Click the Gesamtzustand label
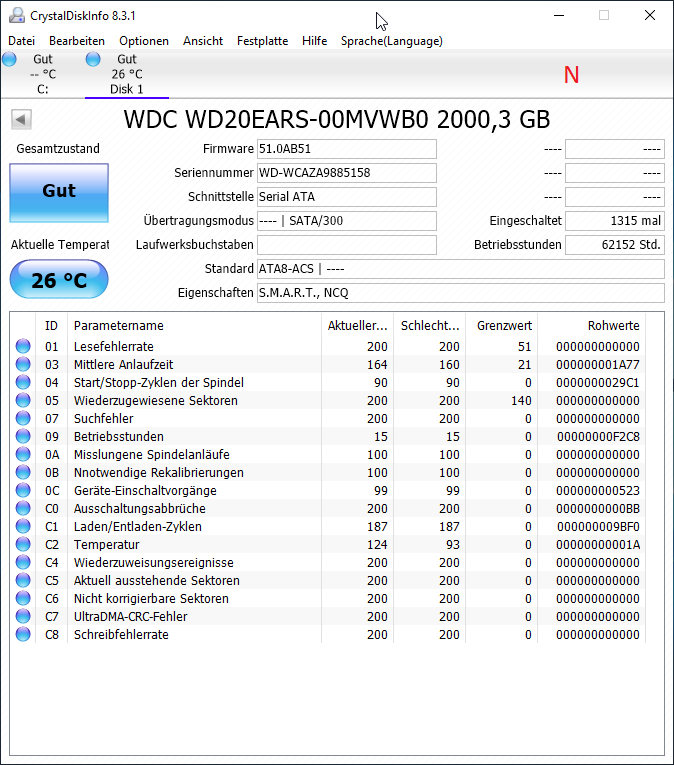Screen dimensions: 674x765 point(58,148)
